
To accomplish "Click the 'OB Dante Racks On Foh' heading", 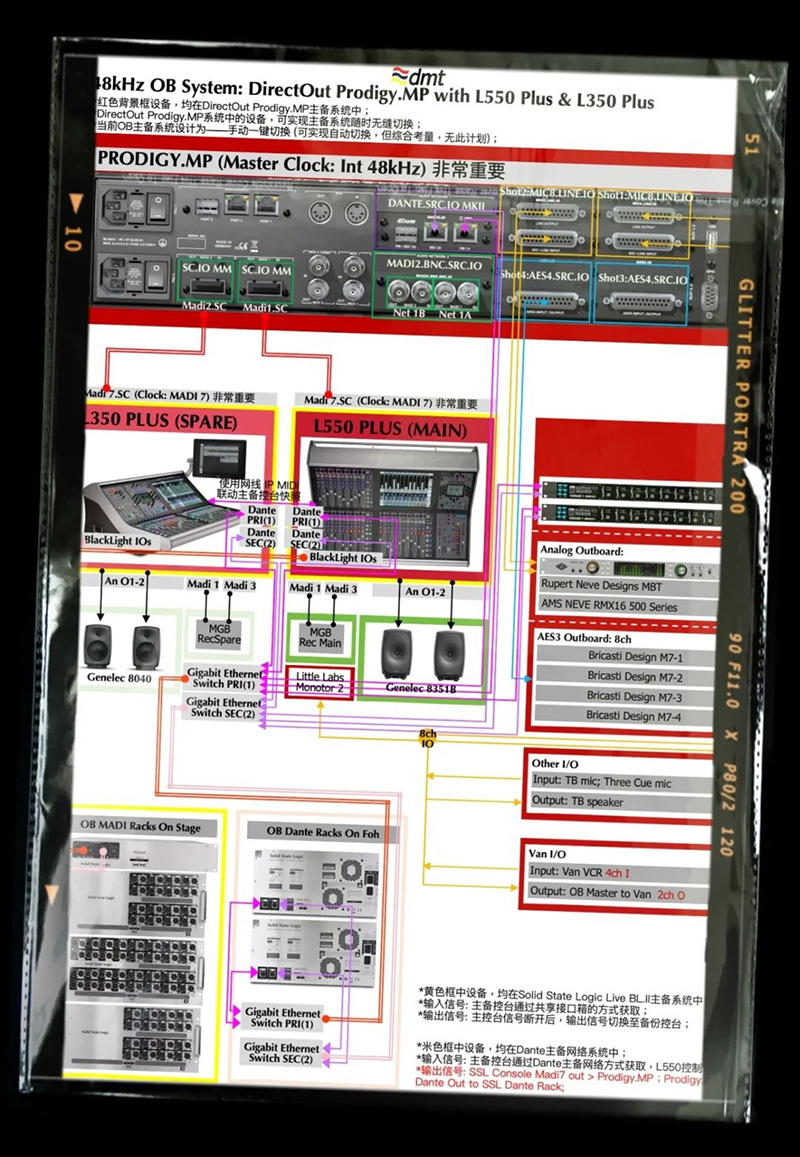I will click(323, 833).
